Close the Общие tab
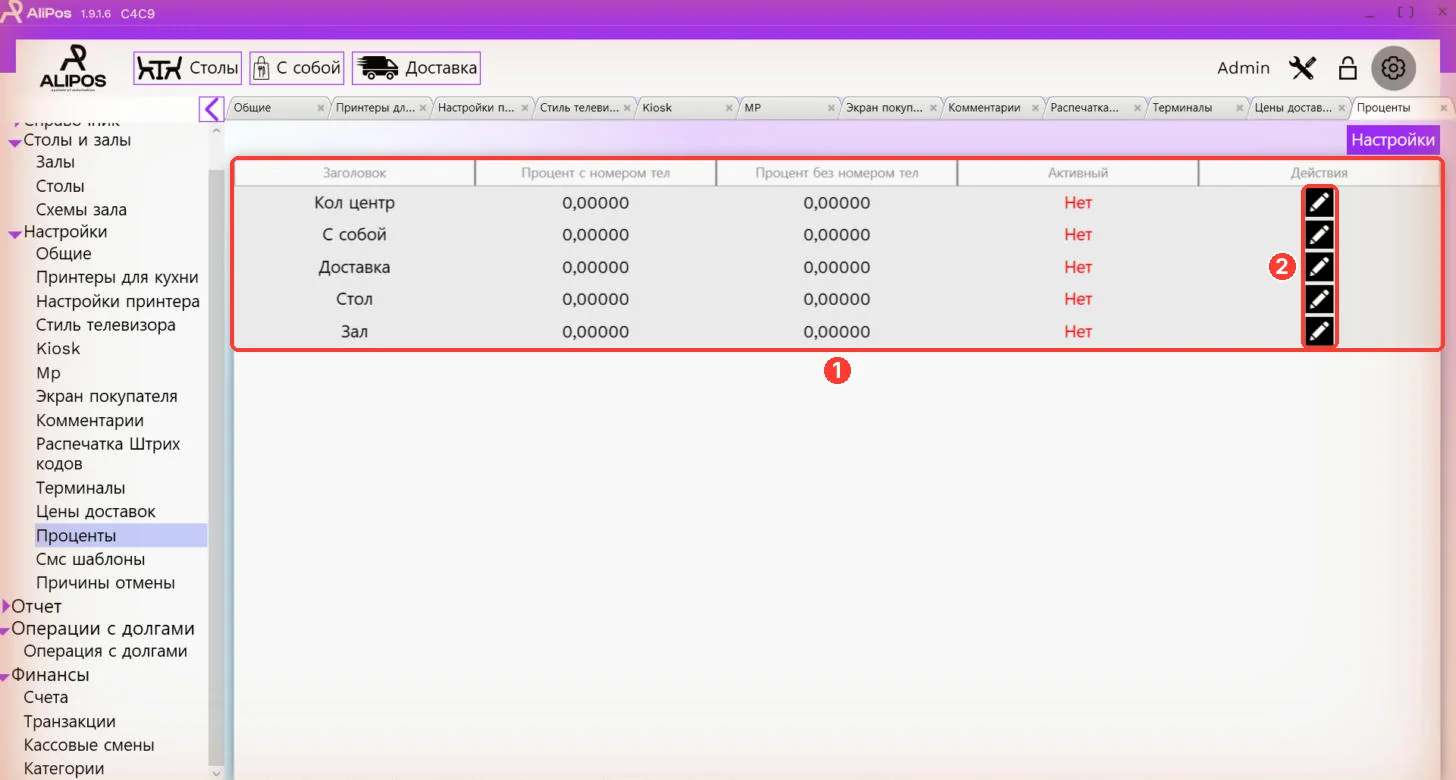The image size is (1456, 780). click(x=321, y=108)
